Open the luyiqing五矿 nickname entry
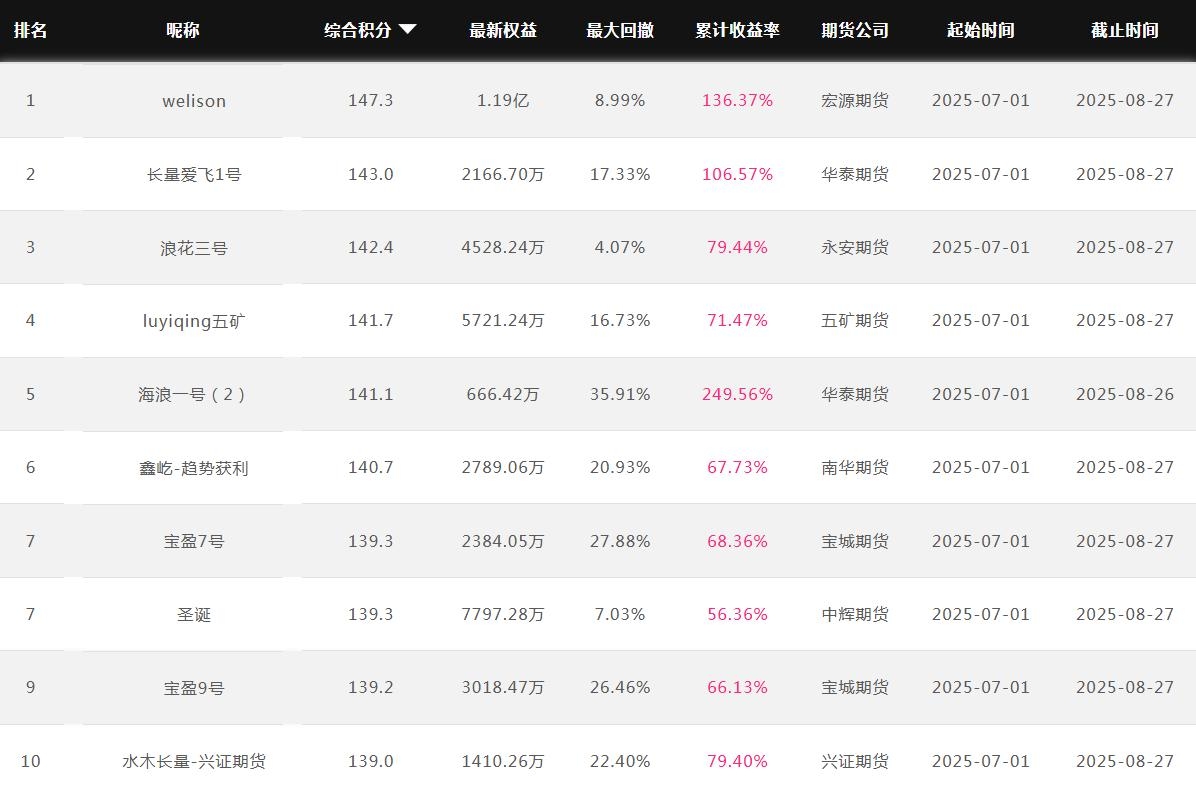The image size is (1196, 795). [194, 321]
